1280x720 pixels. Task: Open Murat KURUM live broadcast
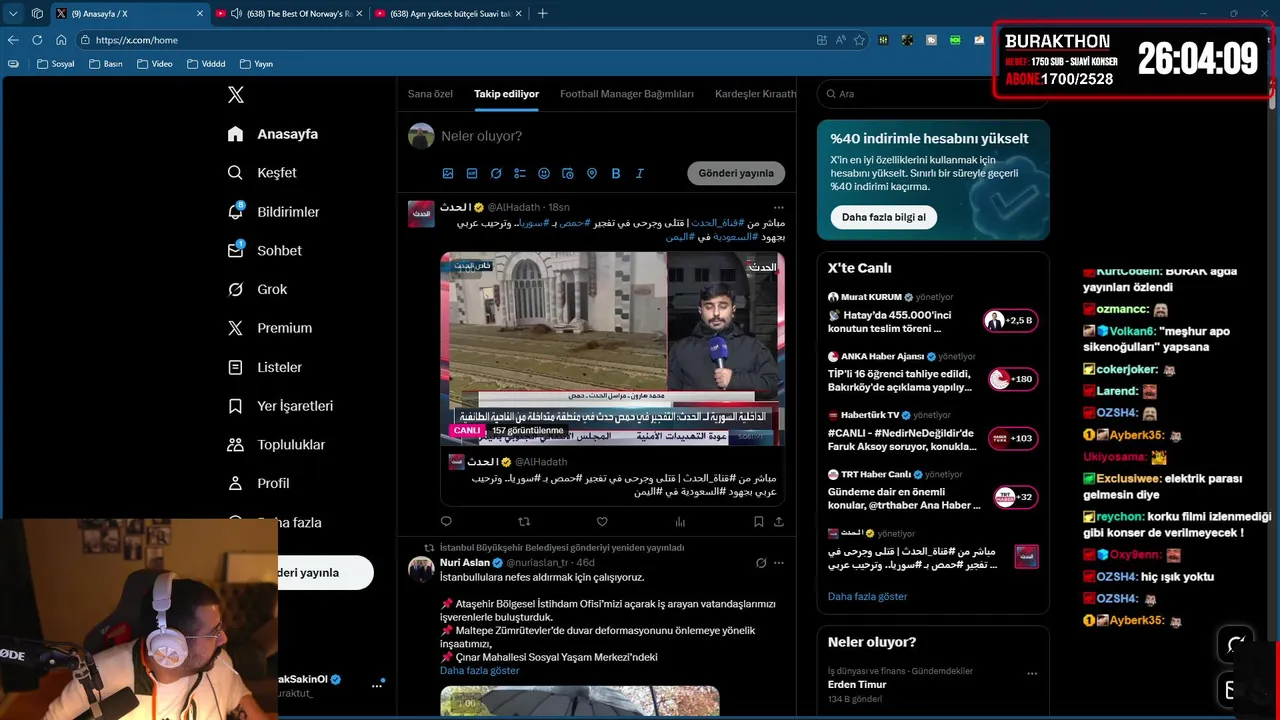[932, 314]
